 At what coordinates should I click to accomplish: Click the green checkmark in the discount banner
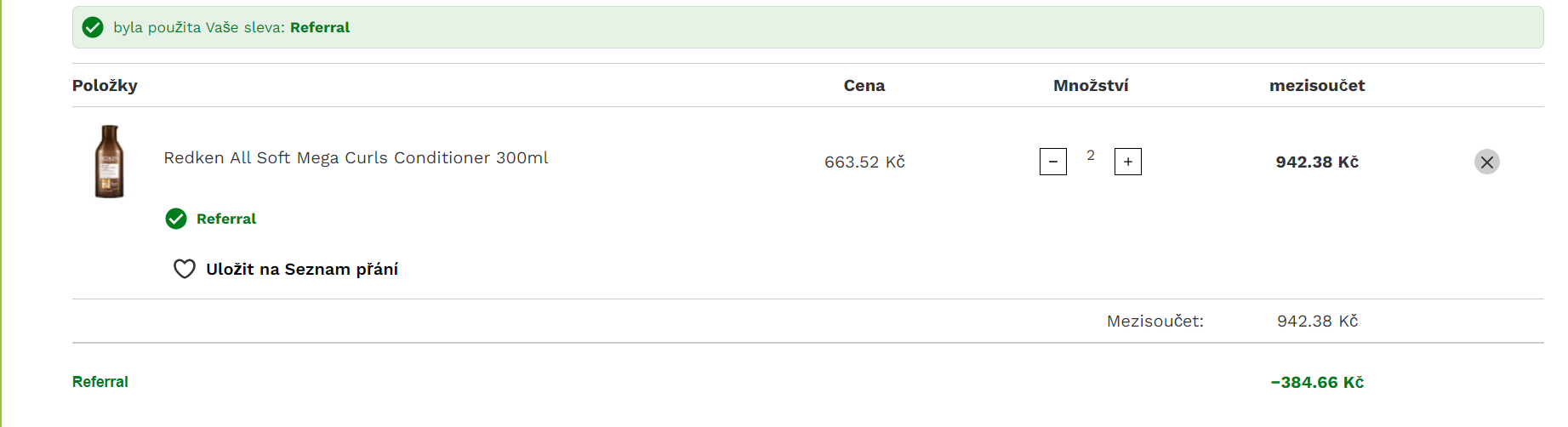point(93,27)
